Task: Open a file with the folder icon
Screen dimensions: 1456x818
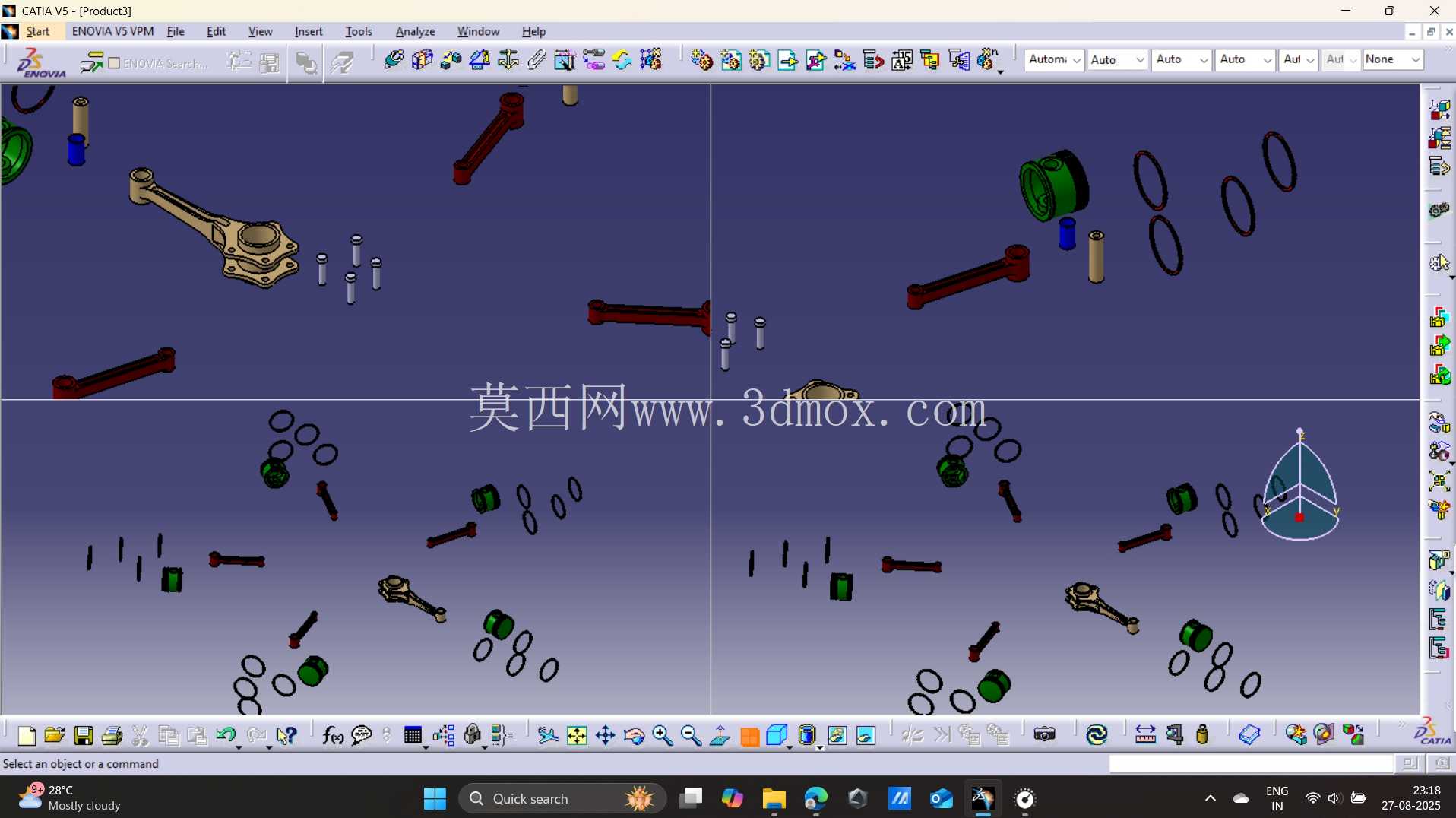Action: 54,735
